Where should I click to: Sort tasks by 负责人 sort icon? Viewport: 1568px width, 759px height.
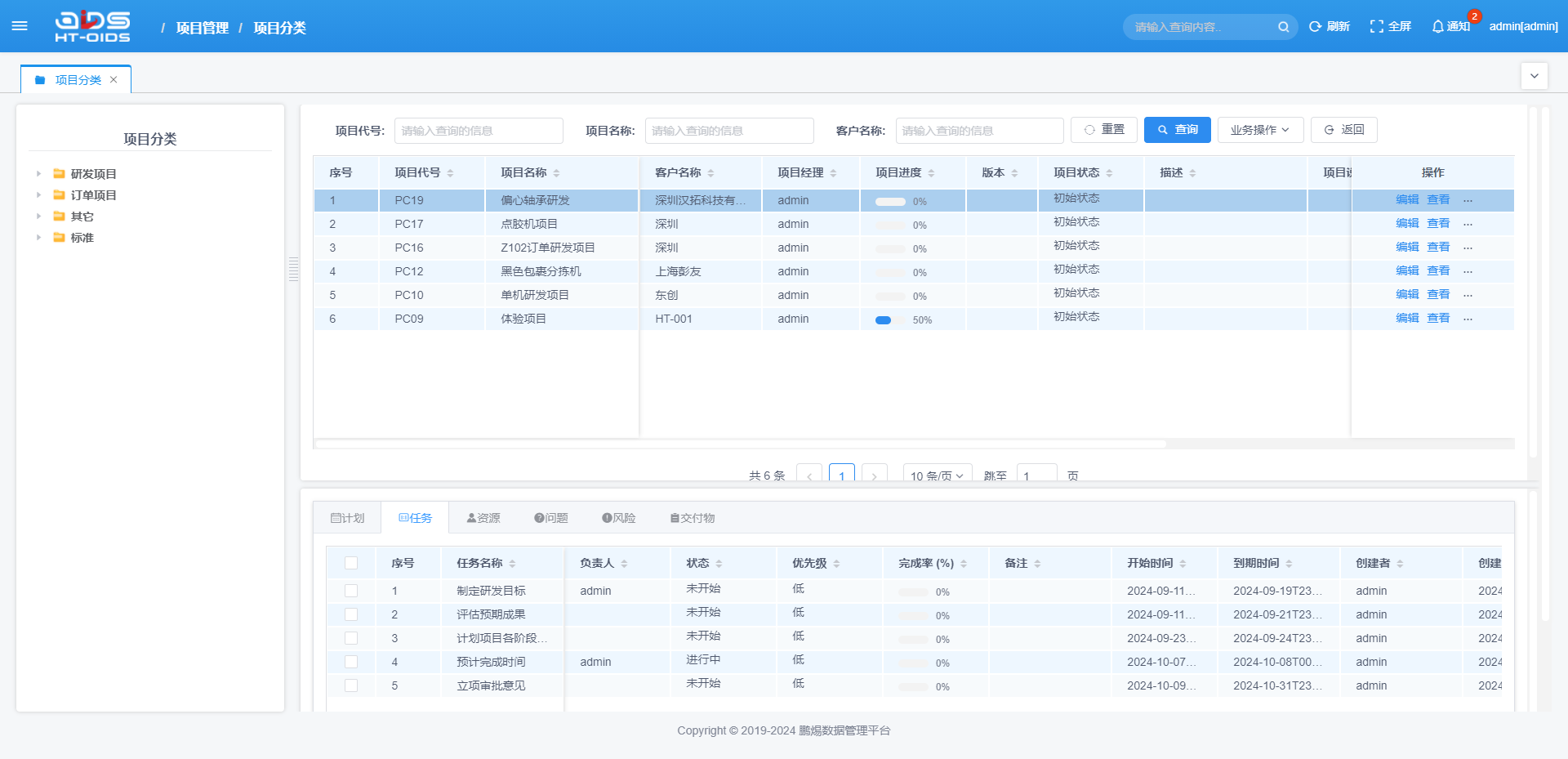click(624, 564)
